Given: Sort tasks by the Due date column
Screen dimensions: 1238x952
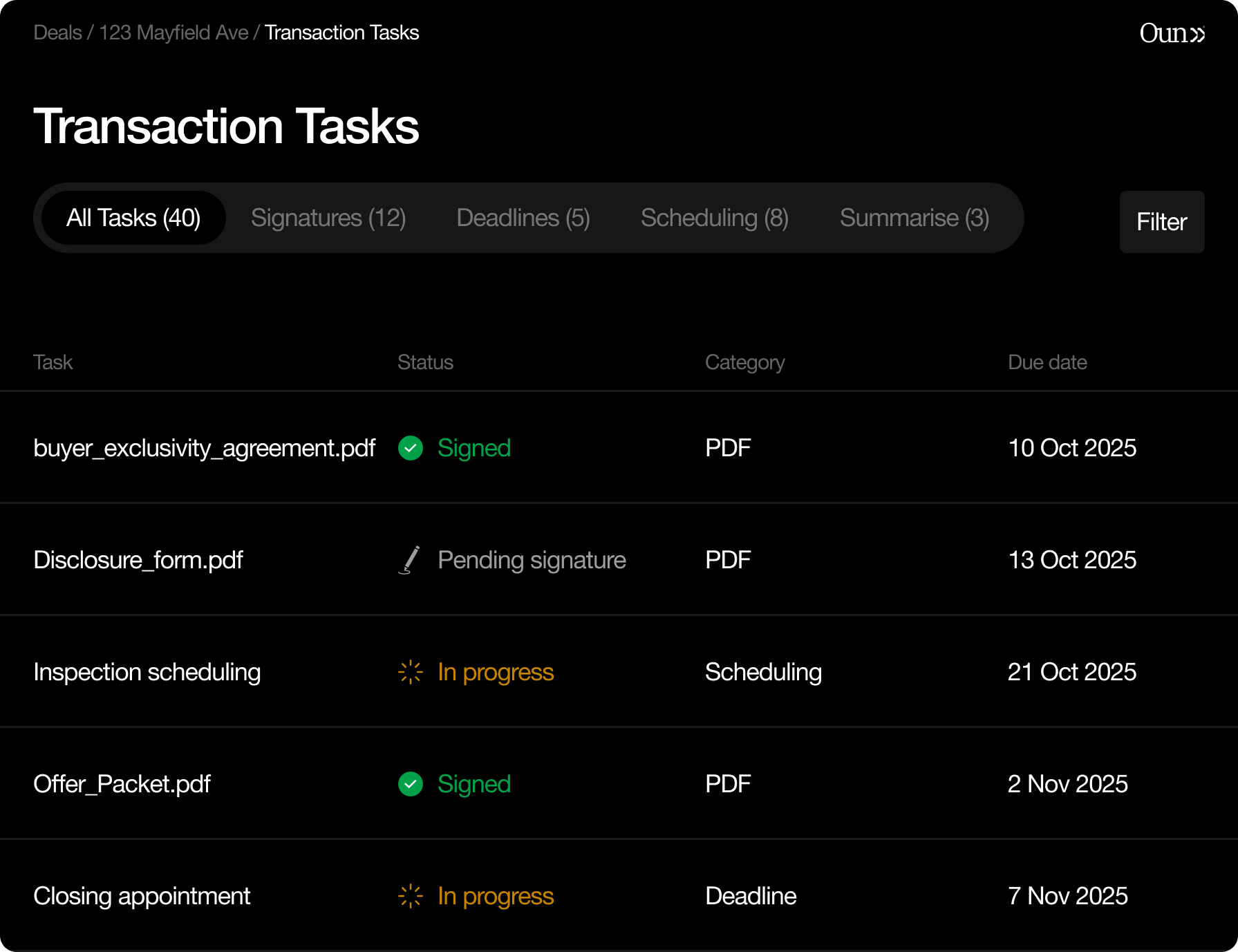Looking at the screenshot, I should click(1047, 362).
